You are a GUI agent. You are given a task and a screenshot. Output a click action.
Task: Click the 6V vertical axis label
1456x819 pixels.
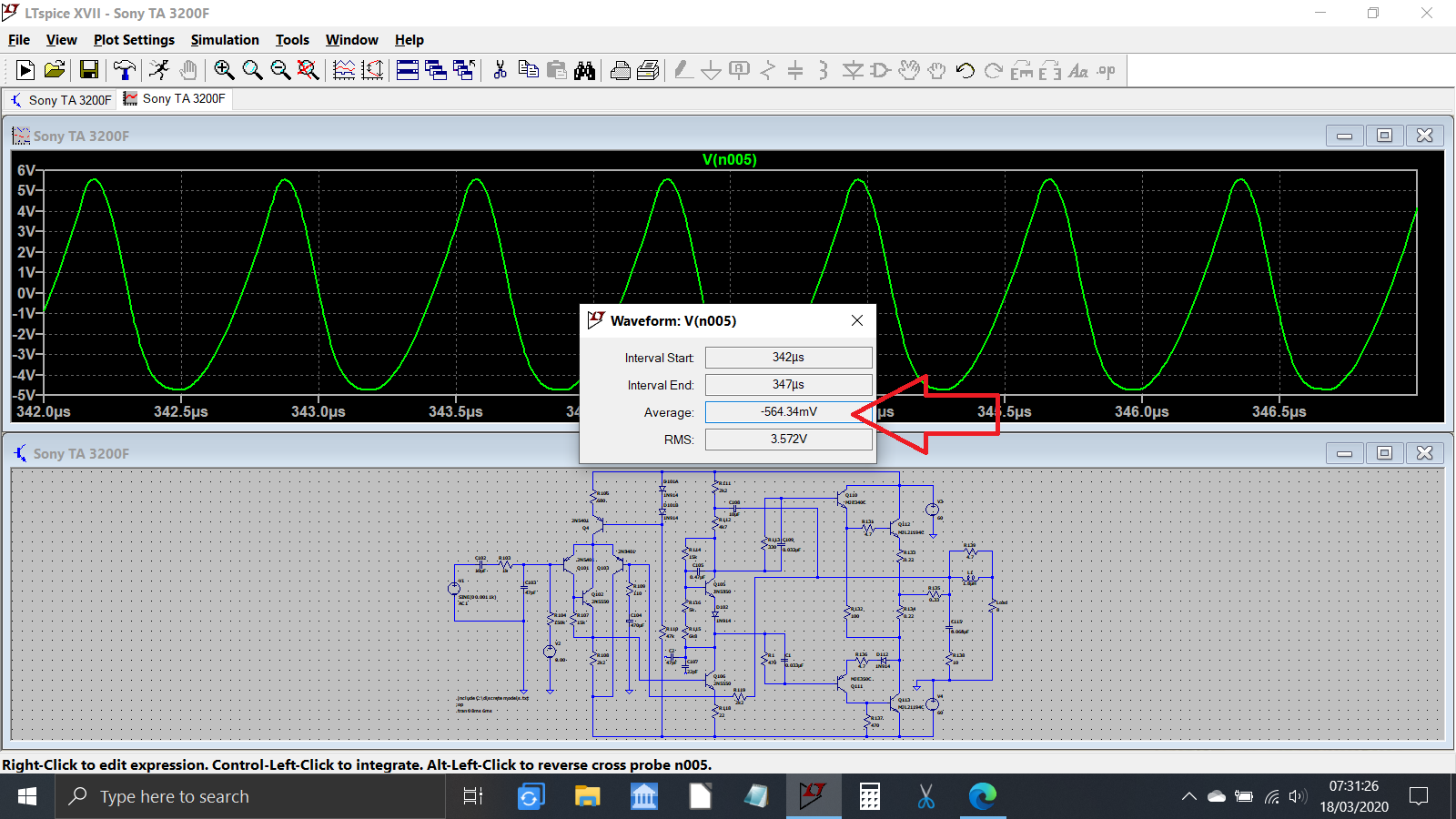point(26,170)
